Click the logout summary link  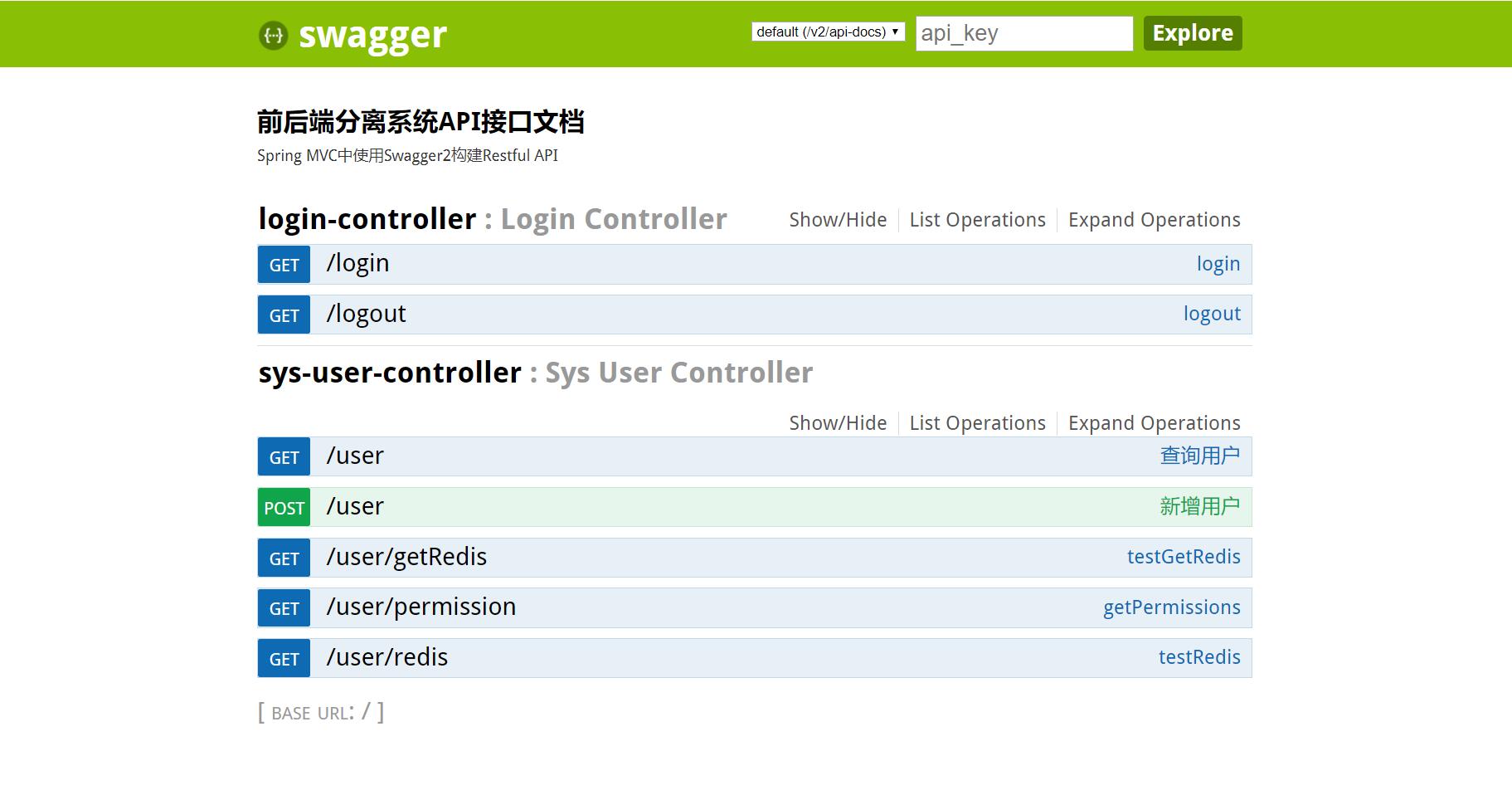(1212, 314)
